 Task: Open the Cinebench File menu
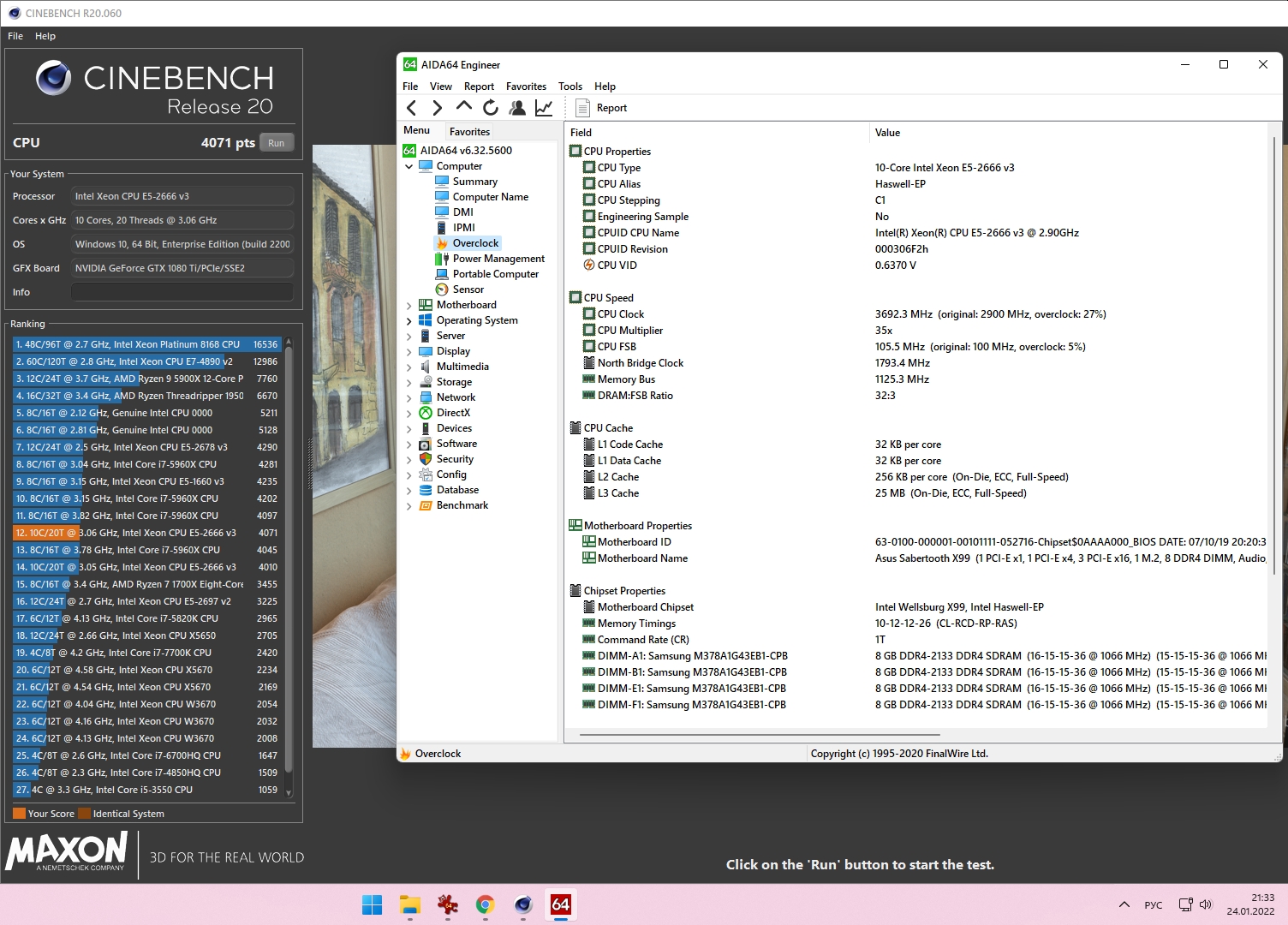coord(15,36)
